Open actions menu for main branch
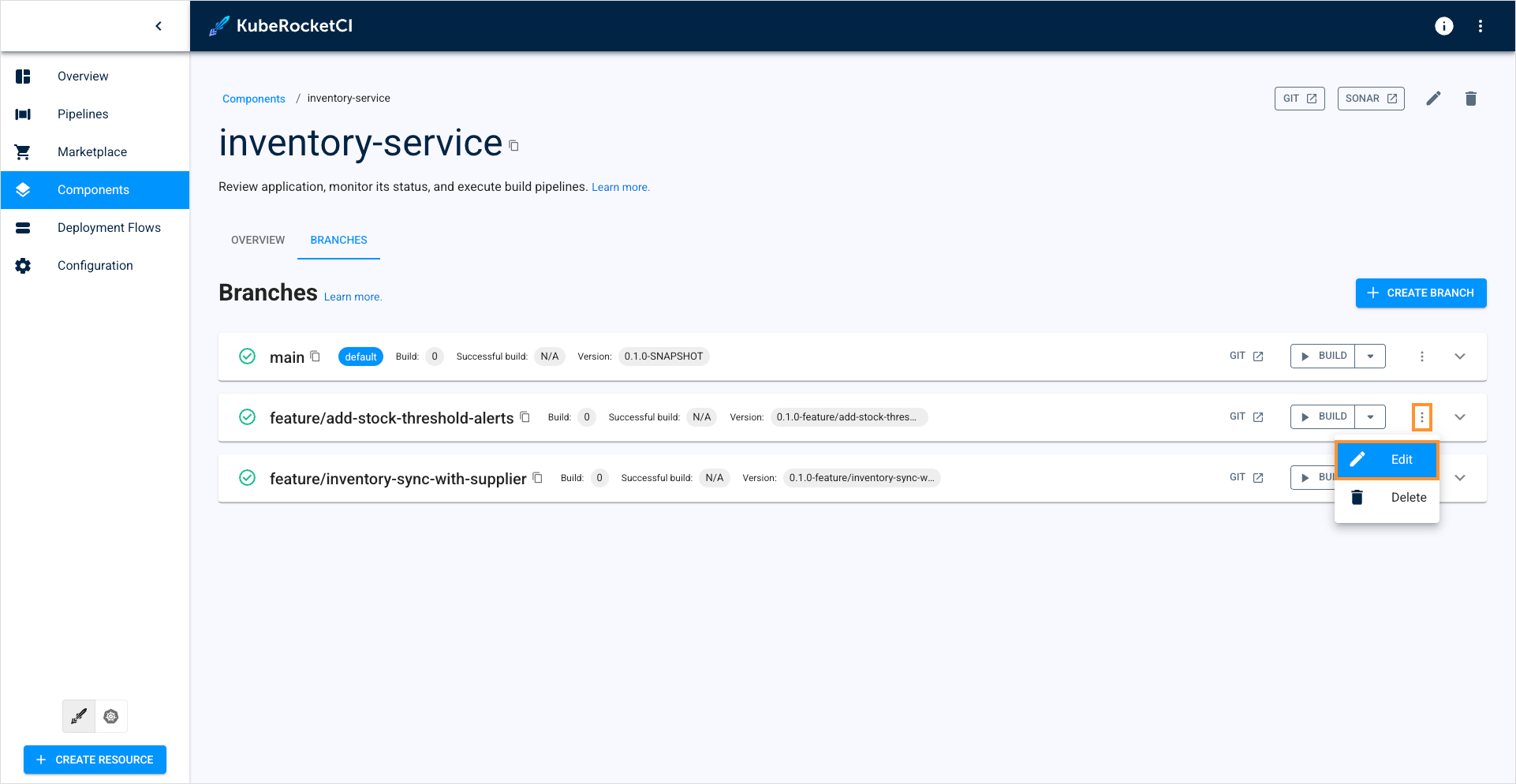Viewport: 1516px width, 784px height. pyautogui.click(x=1421, y=357)
